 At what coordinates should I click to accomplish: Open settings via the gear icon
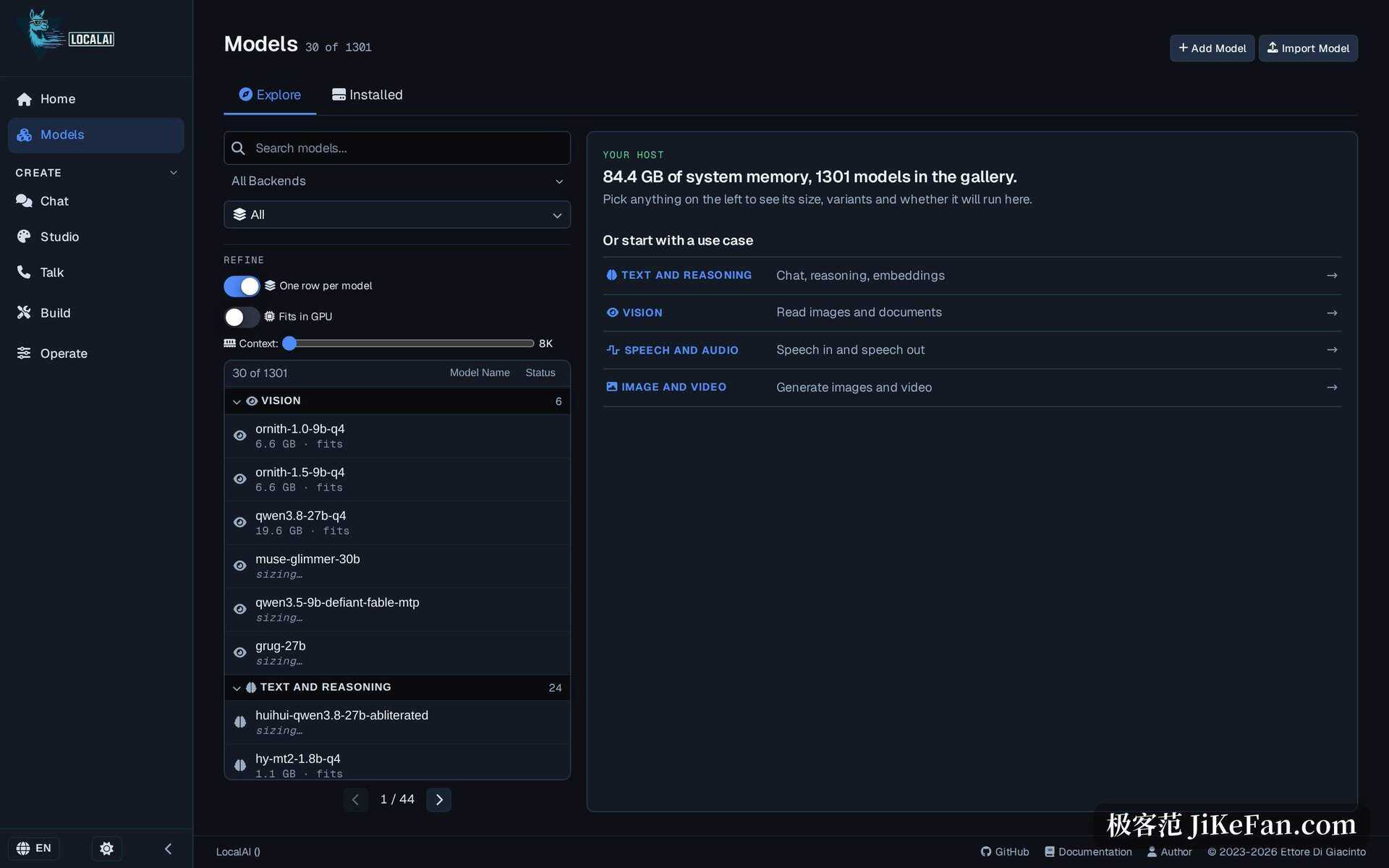[107, 848]
